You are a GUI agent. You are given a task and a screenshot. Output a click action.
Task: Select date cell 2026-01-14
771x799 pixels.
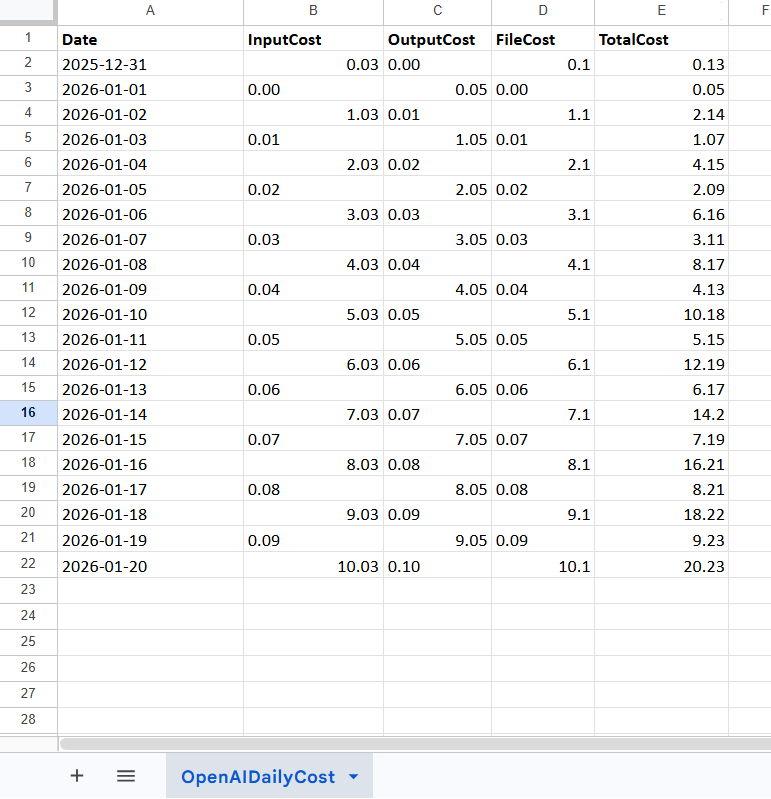[150, 414]
